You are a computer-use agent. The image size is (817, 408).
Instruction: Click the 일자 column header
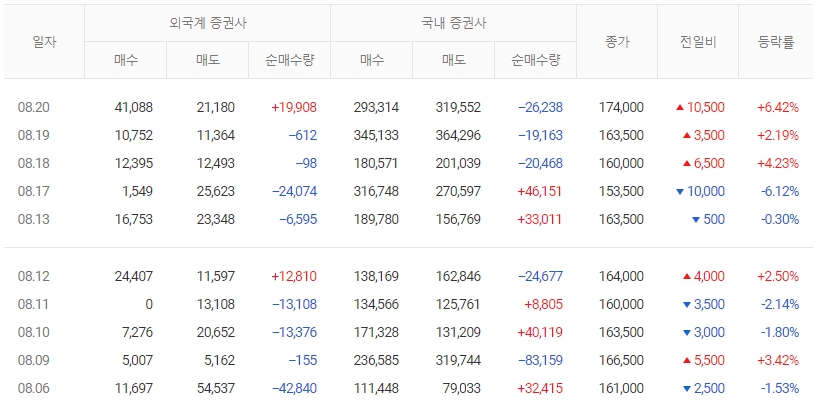point(44,42)
